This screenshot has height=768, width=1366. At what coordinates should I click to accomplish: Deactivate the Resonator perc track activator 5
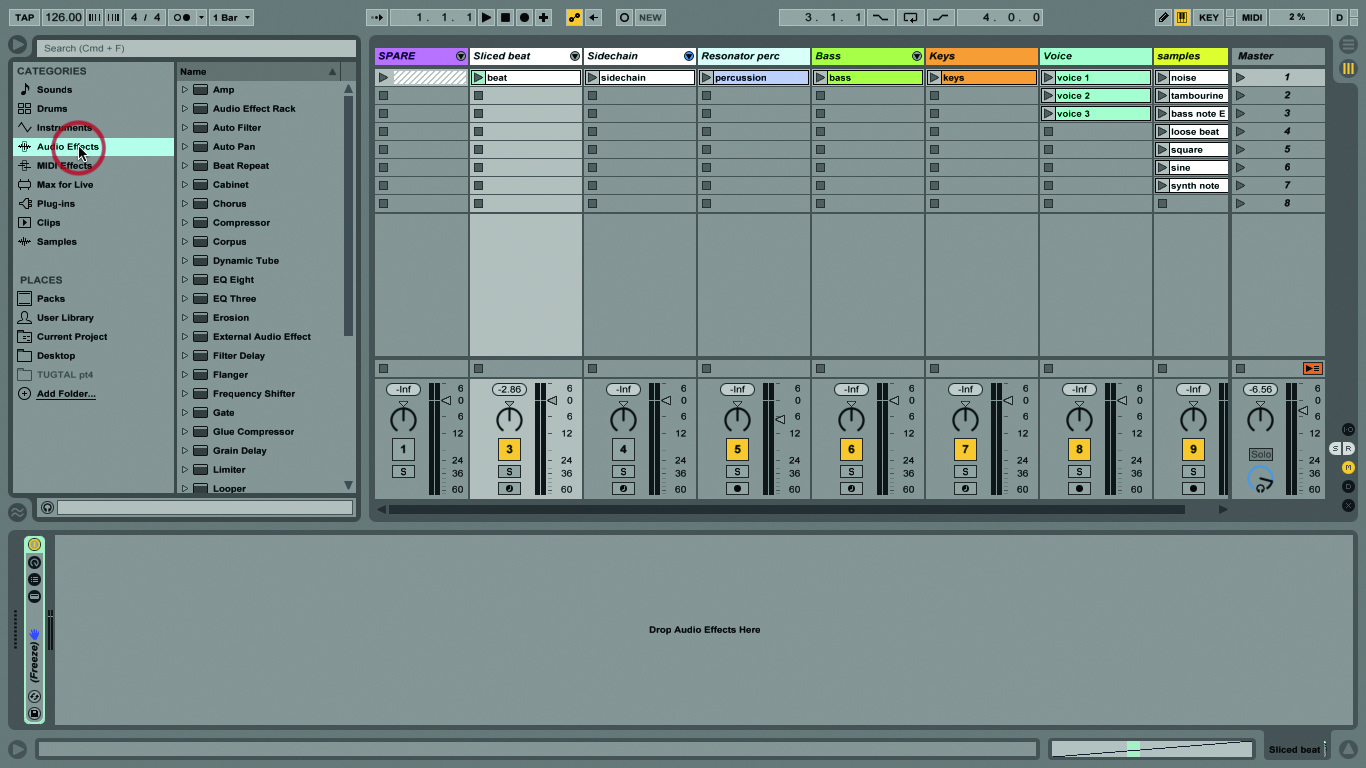737,449
